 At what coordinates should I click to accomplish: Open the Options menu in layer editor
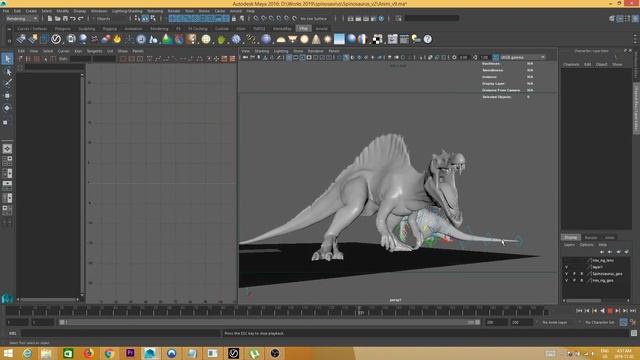(587, 245)
